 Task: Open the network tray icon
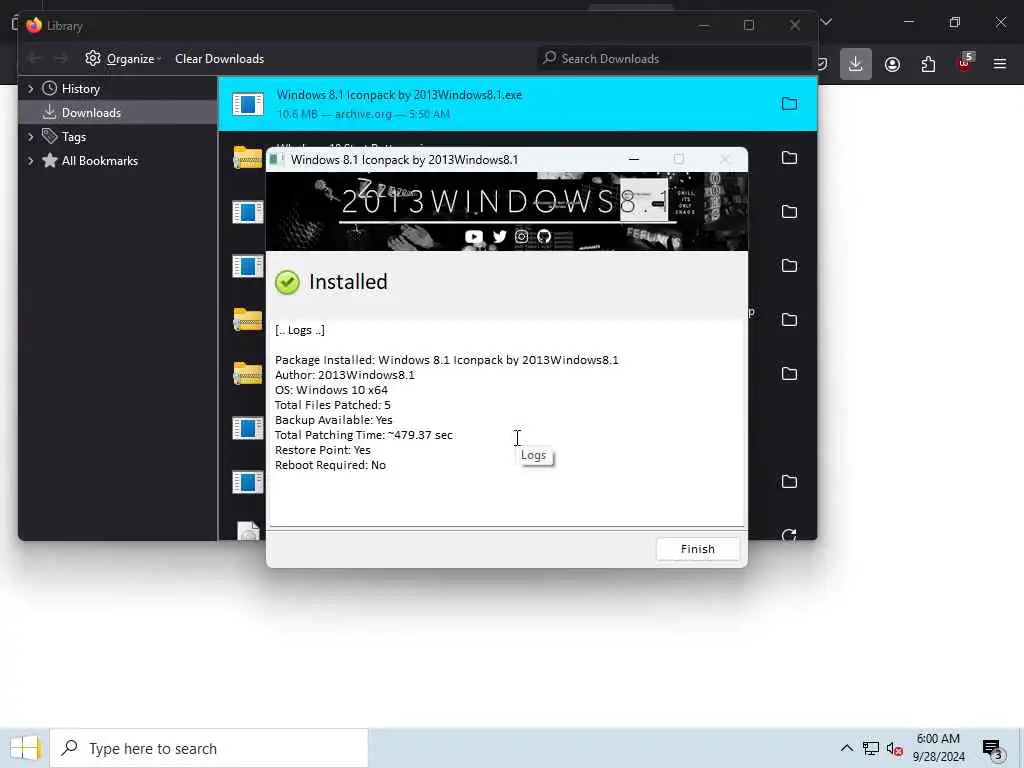tap(871, 748)
